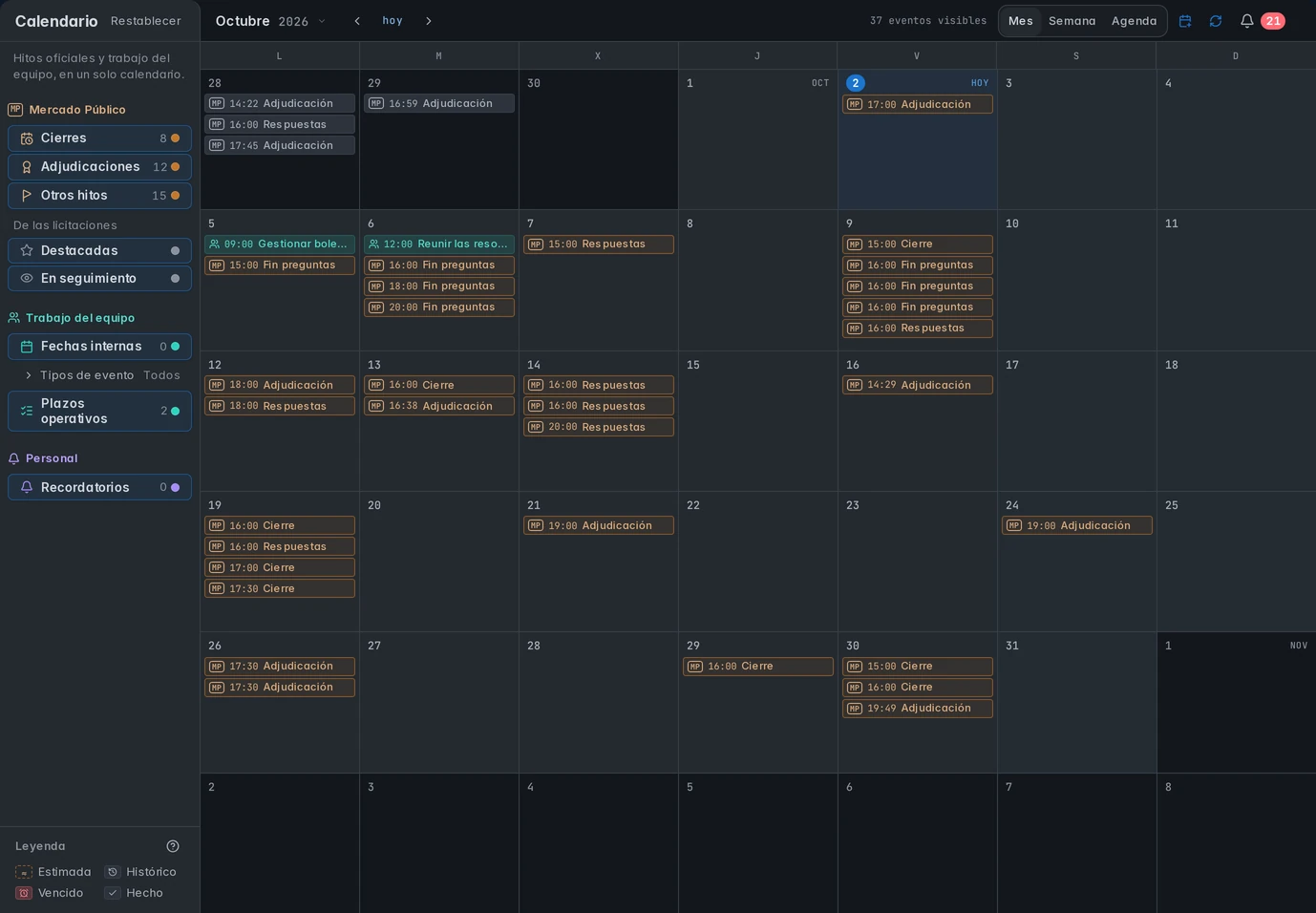Switch to the Mes view tab

point(1021,21)
